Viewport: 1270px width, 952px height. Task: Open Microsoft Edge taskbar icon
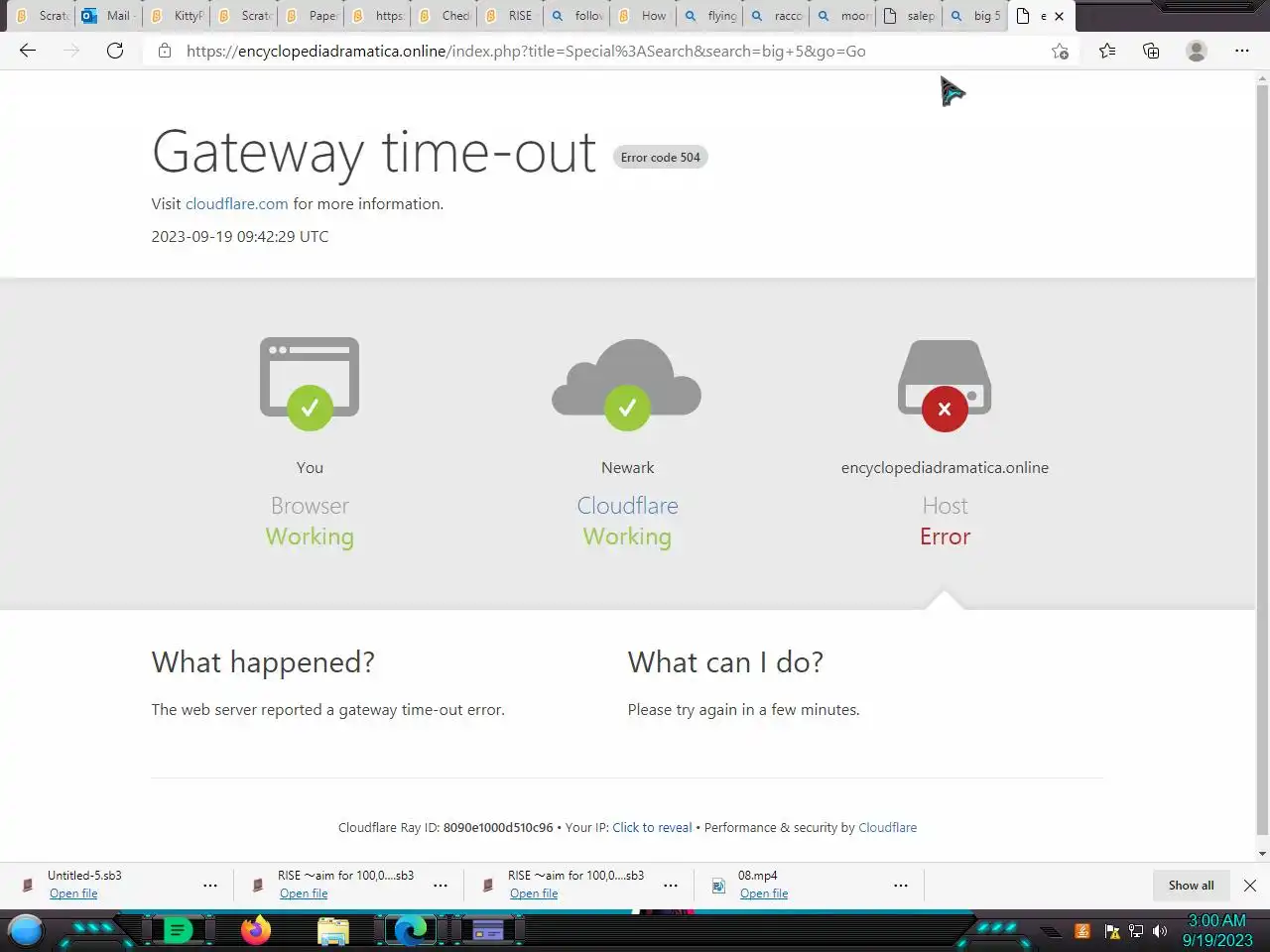coord(411,930)
